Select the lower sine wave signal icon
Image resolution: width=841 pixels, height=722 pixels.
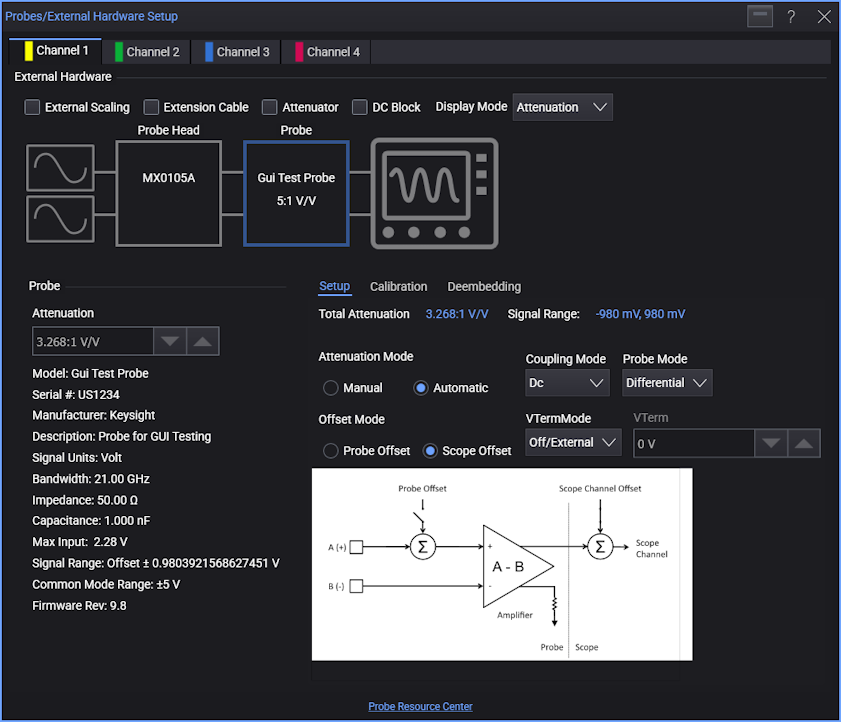[60, 219]
